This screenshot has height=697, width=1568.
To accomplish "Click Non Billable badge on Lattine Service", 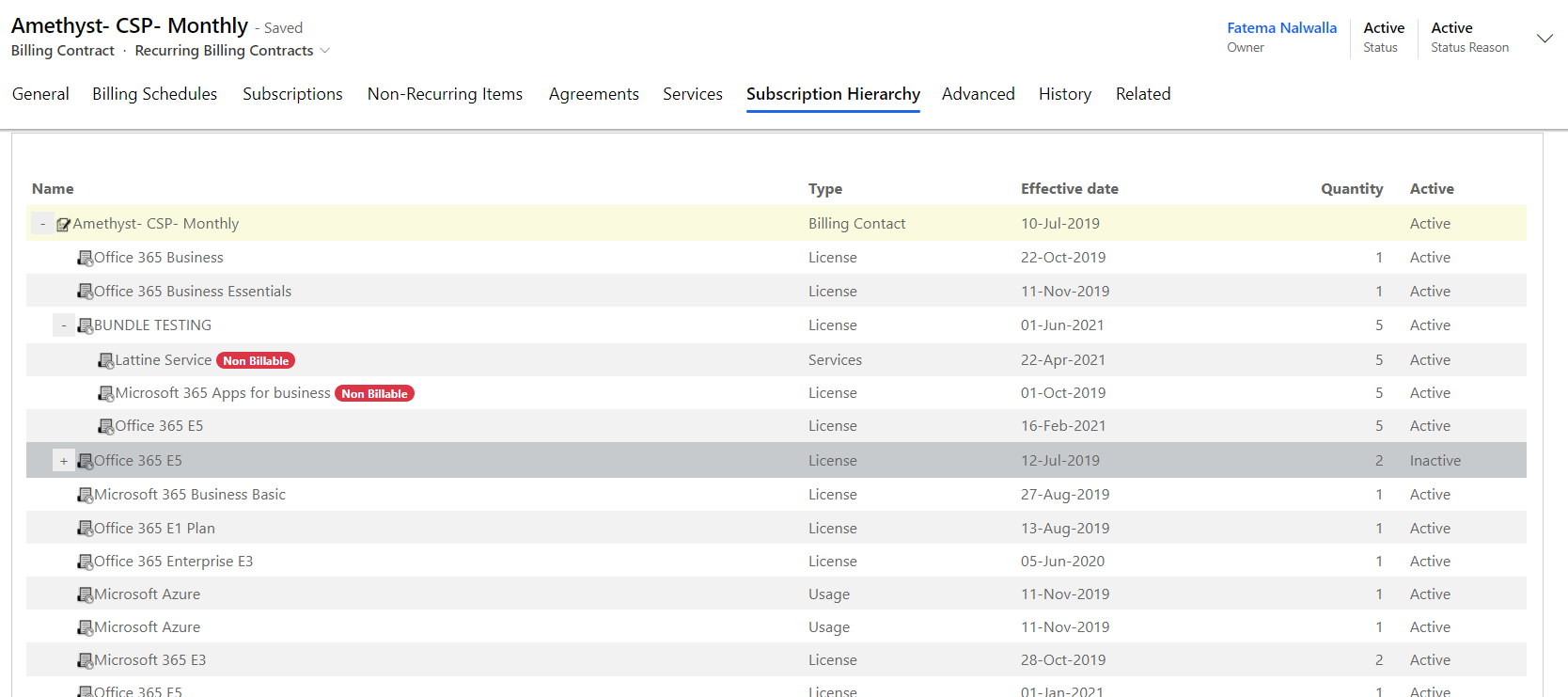I will pos(256,360).
